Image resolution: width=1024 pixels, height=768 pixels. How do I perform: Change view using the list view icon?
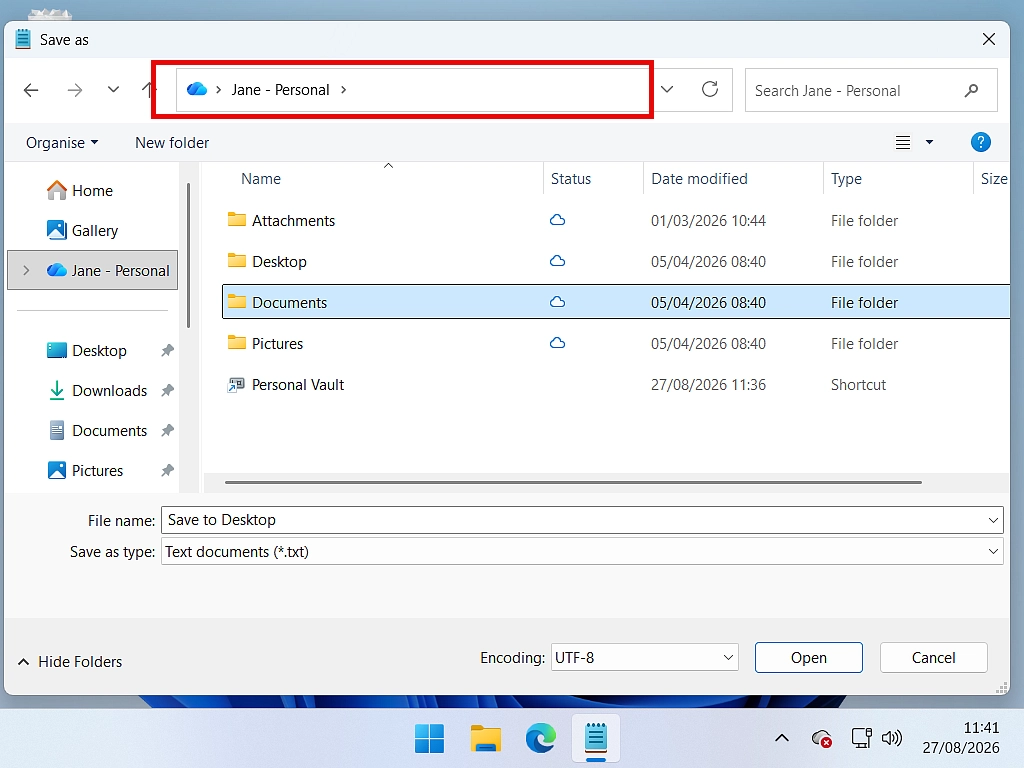pyautogui.click(x=903, y=142)
